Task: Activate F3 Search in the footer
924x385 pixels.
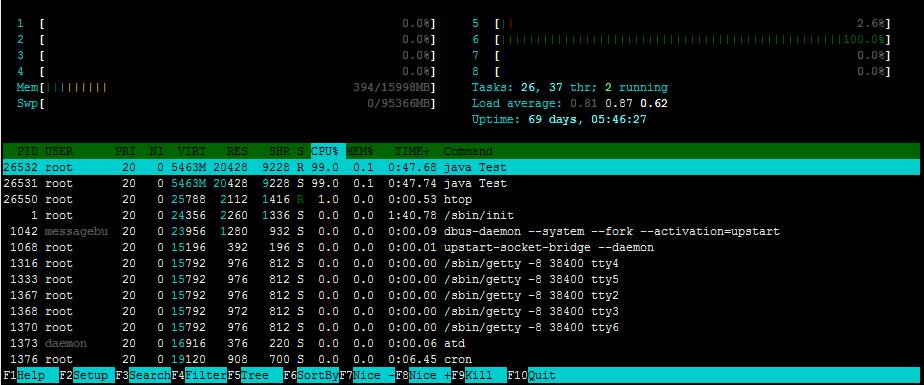Action: 143,376
